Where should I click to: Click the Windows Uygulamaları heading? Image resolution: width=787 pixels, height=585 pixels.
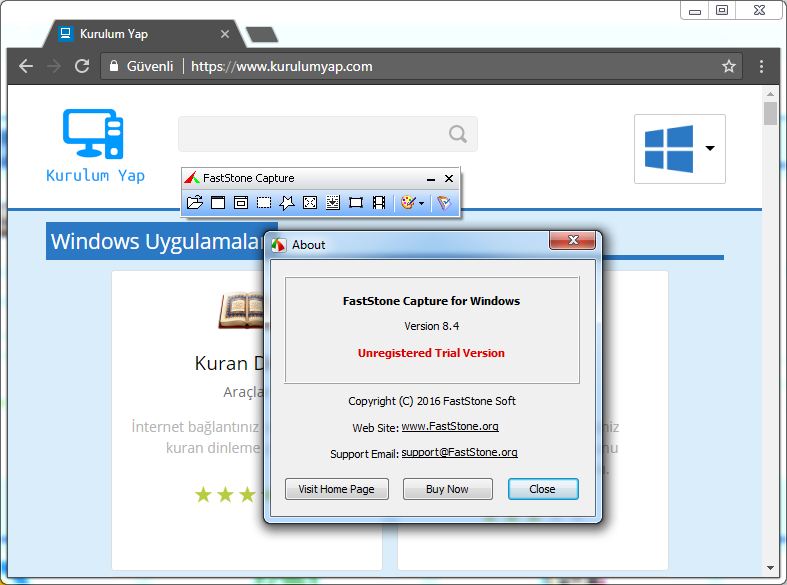(x=158, y=241)
